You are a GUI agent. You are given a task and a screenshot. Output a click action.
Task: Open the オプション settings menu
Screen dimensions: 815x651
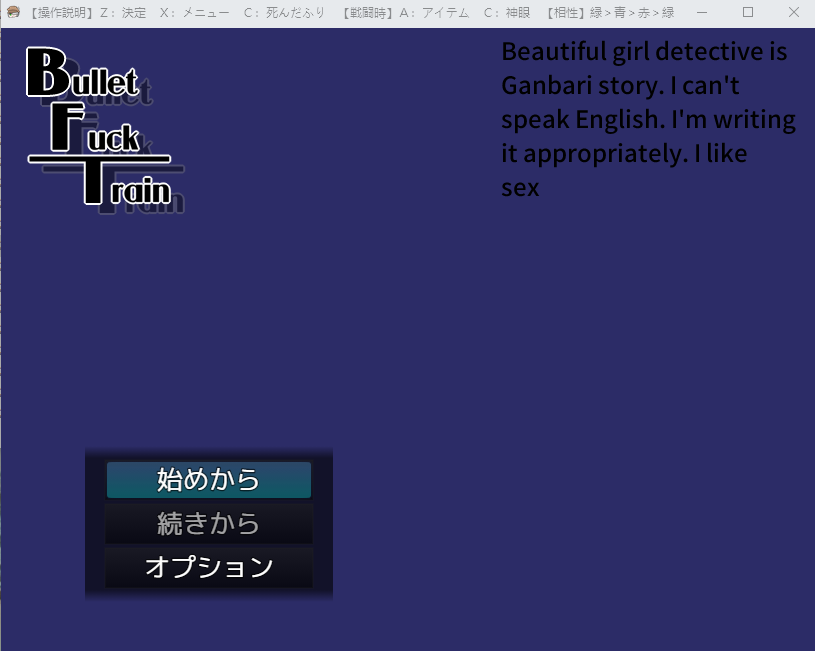(x=208, y=567)
